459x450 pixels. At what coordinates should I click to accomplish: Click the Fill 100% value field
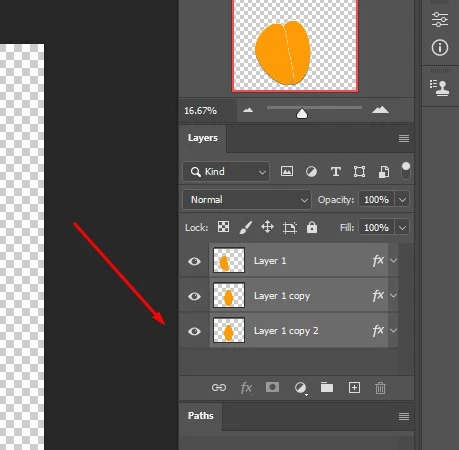coord(376,228)
